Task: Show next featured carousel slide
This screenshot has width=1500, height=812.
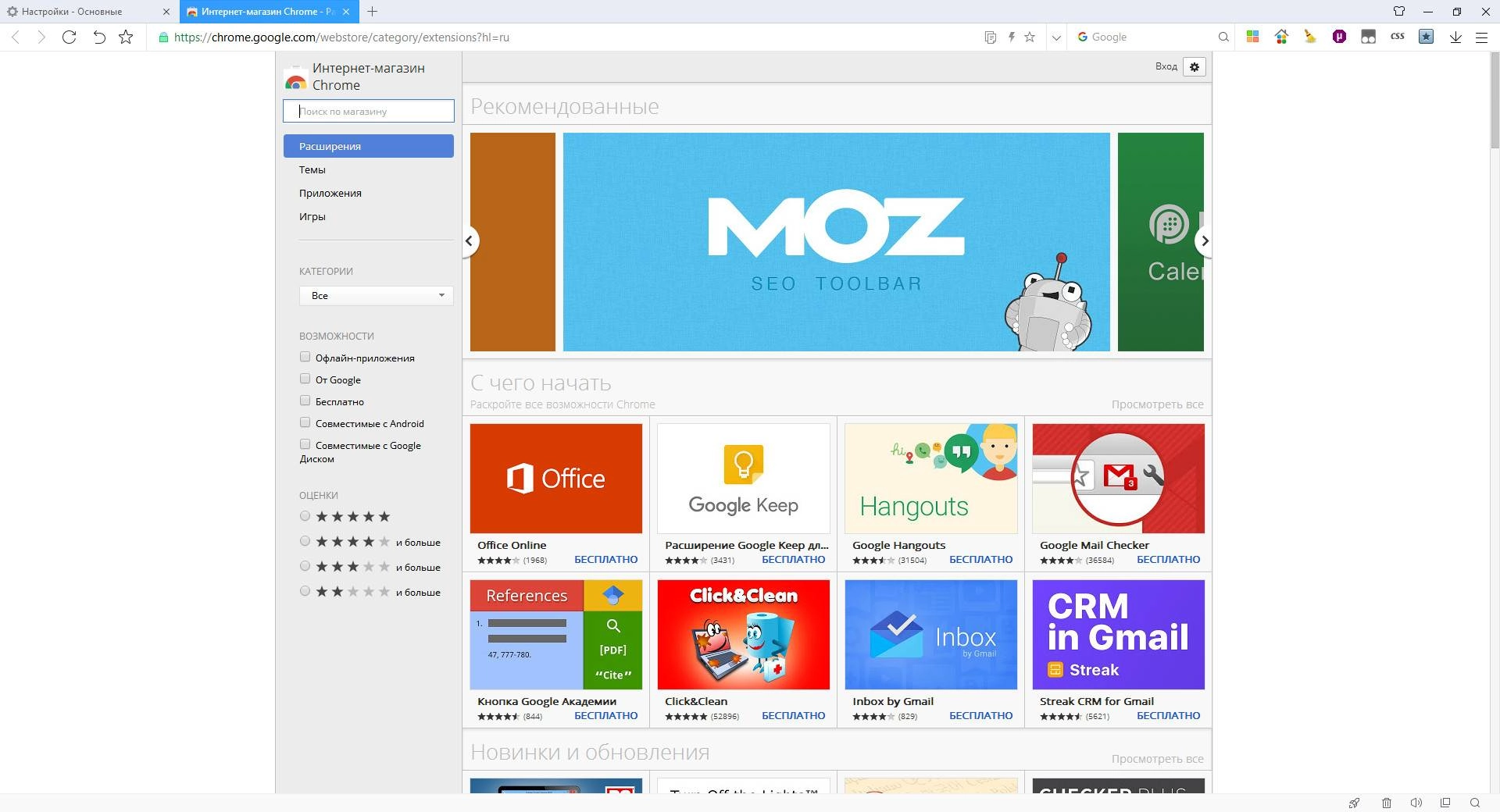Action: [1204, 240]
